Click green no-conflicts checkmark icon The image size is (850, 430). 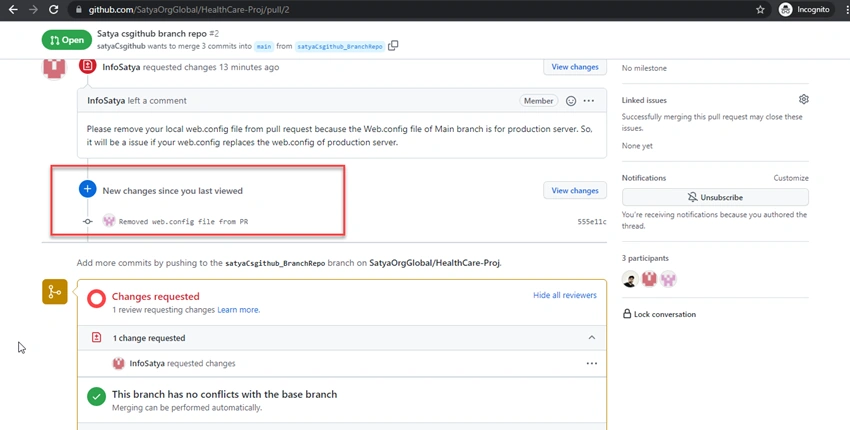[96, 396]
